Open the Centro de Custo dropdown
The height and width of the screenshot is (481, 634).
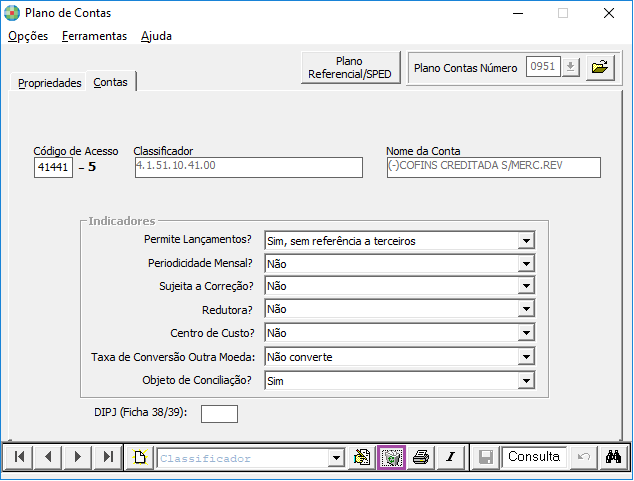(x=526, y=333)
